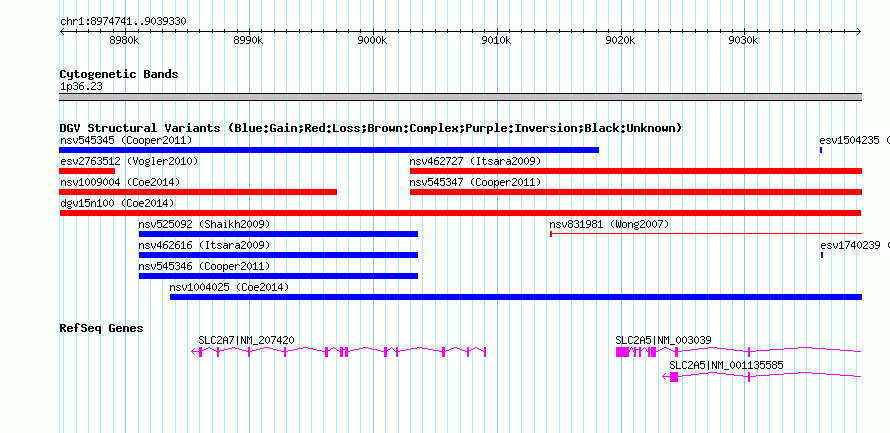Click the SLC2A5|NM_001135585 gene label
The image size is (890, 433).
point(726,365)
